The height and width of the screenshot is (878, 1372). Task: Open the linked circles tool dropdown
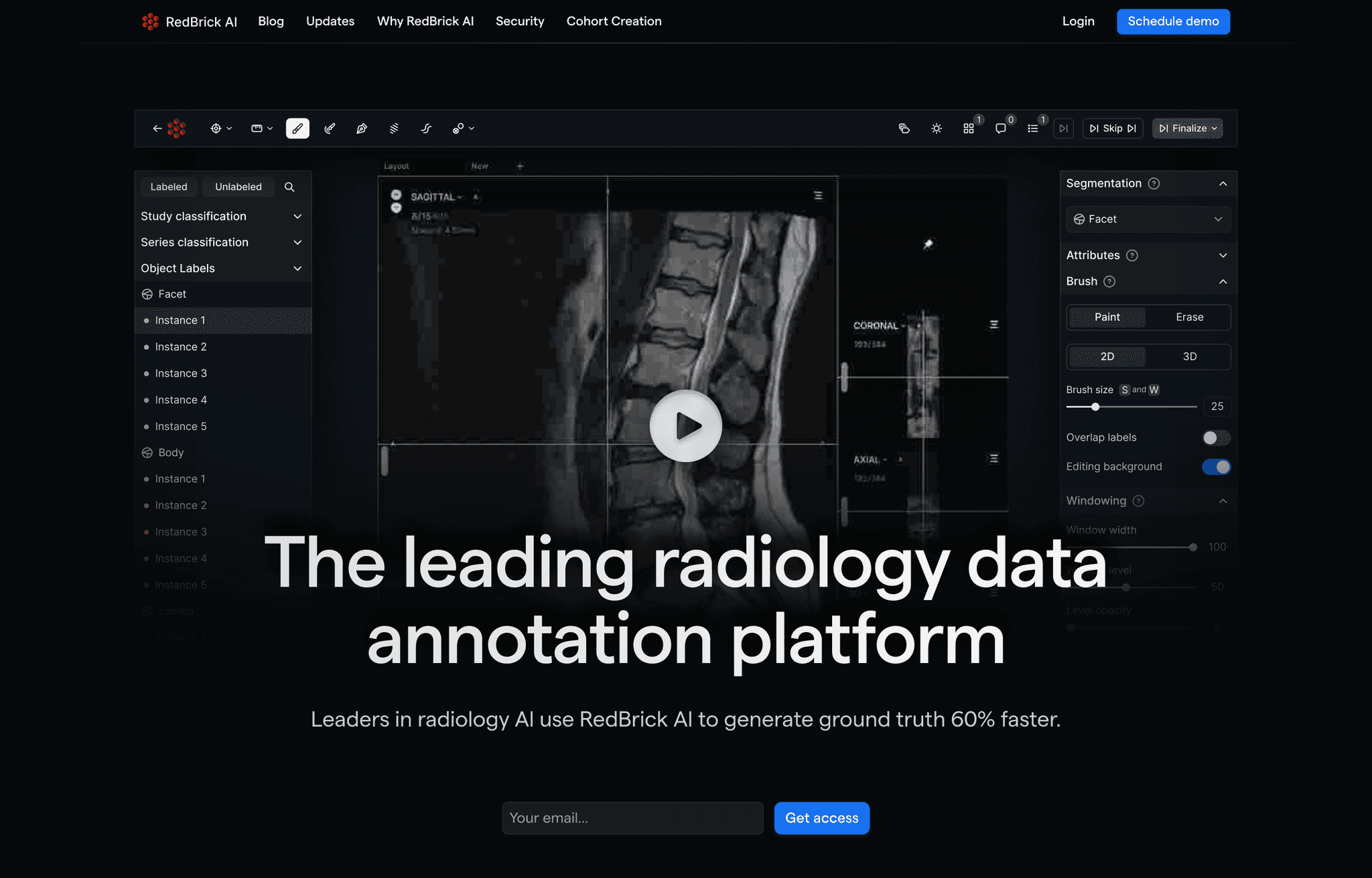[x=463, y=129]
